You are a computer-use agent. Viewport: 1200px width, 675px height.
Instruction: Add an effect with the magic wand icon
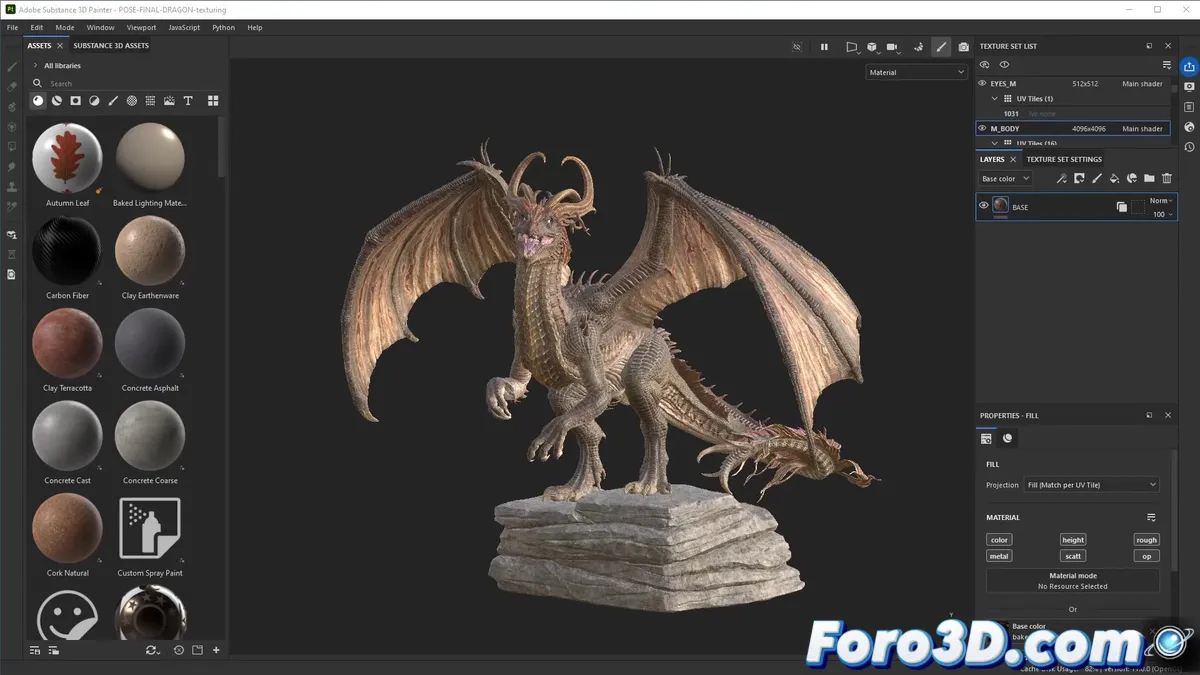point(1061,178)
